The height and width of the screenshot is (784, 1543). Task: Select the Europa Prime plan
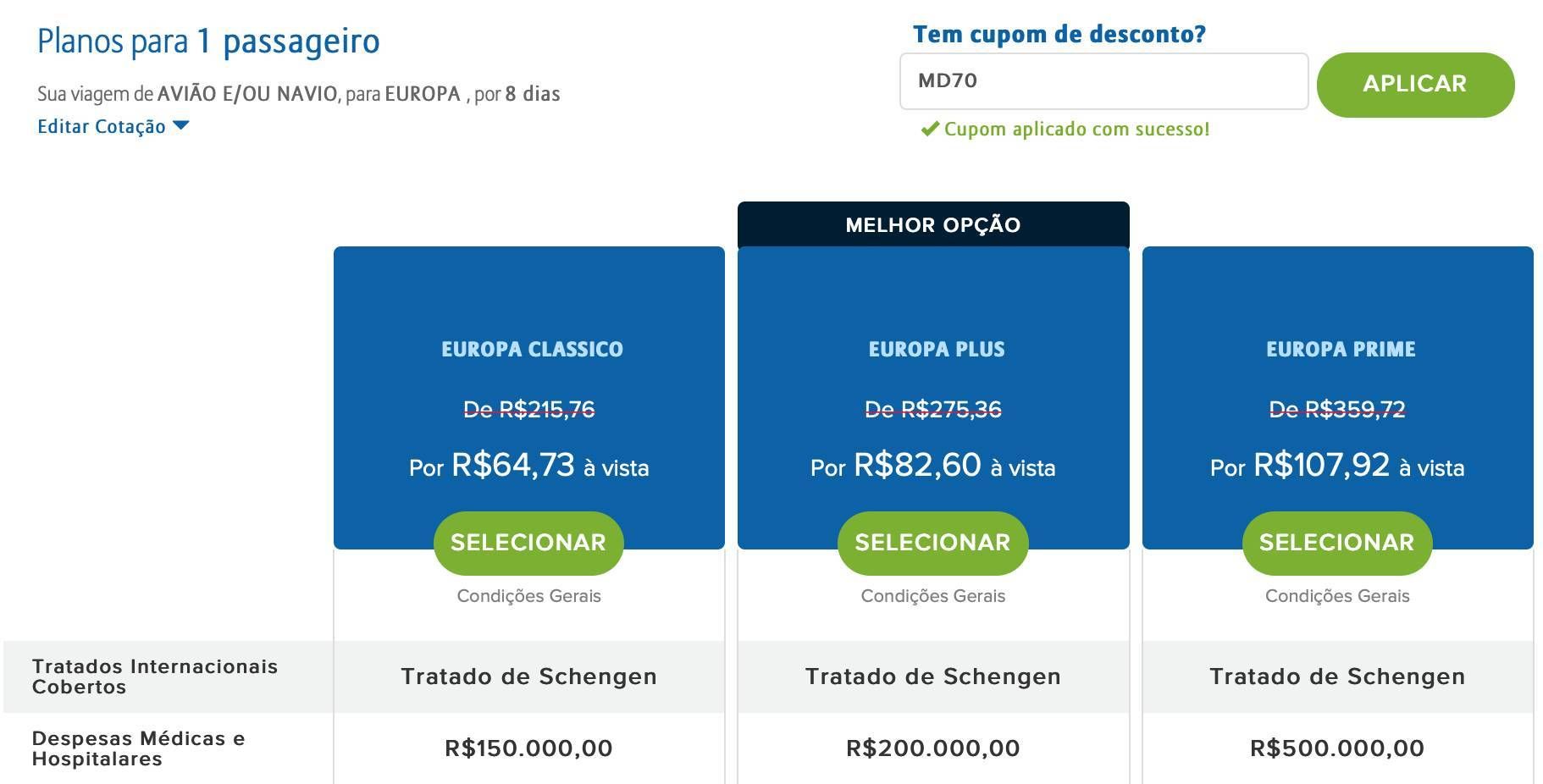[x=1337, y=543]
